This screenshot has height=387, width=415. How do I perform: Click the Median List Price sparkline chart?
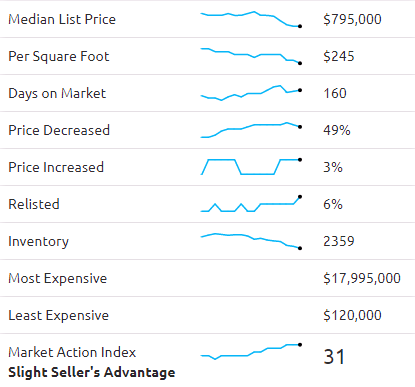pos(251,19)
